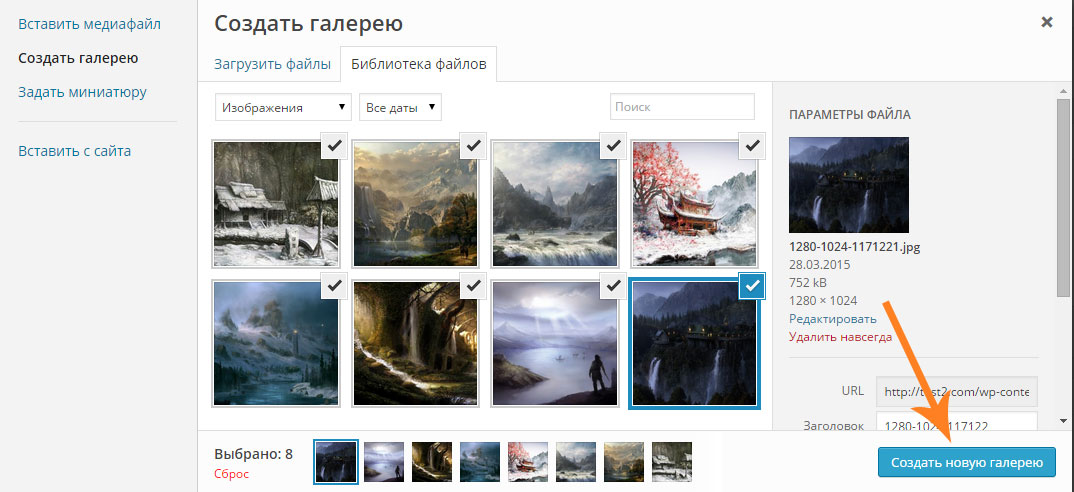The width and height of the screenshot is (1074, 492).
Task: Uncheck the snowy hut image checkmark
Action: 334,145
